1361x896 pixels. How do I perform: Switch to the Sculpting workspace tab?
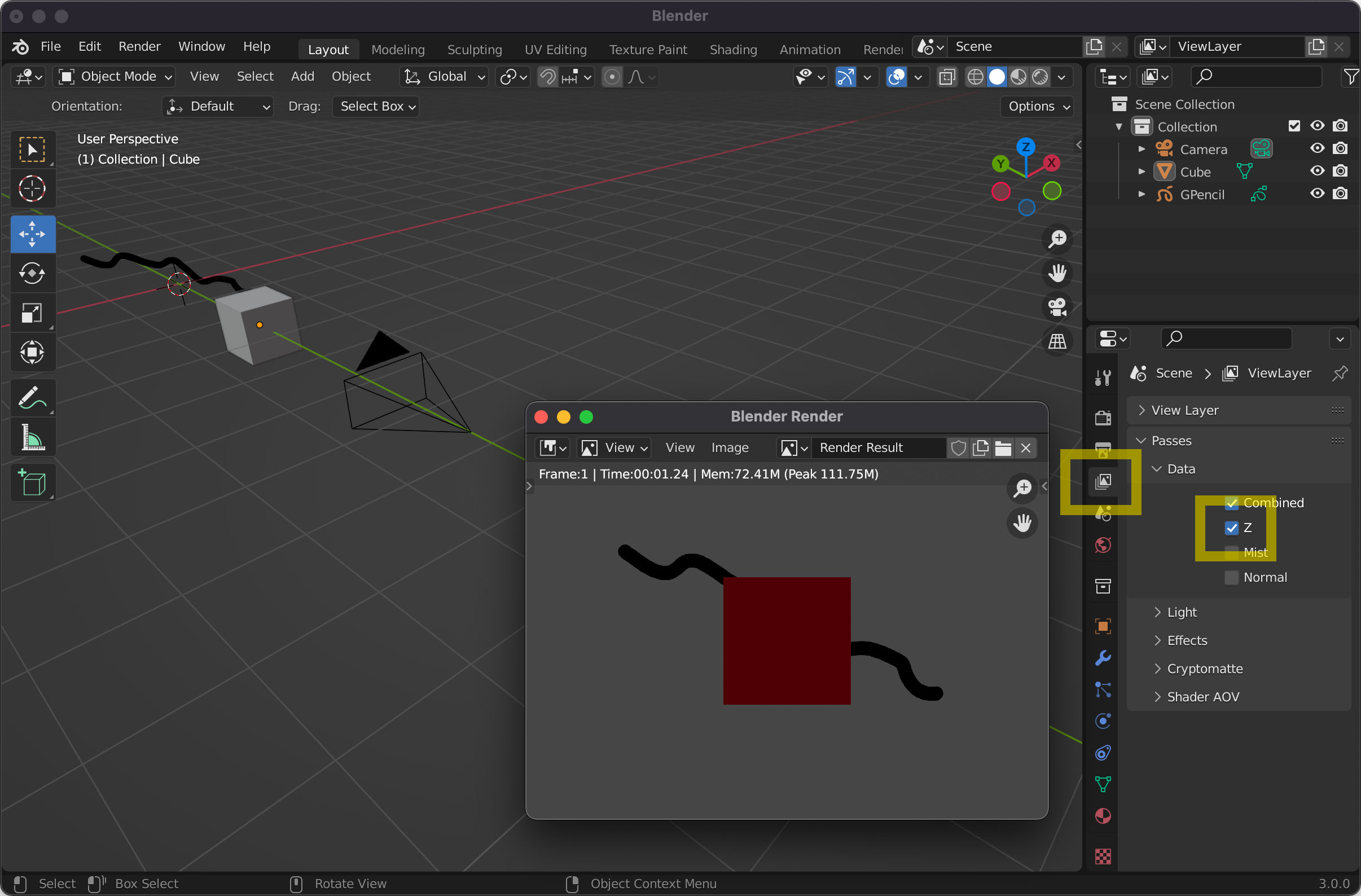474,49
